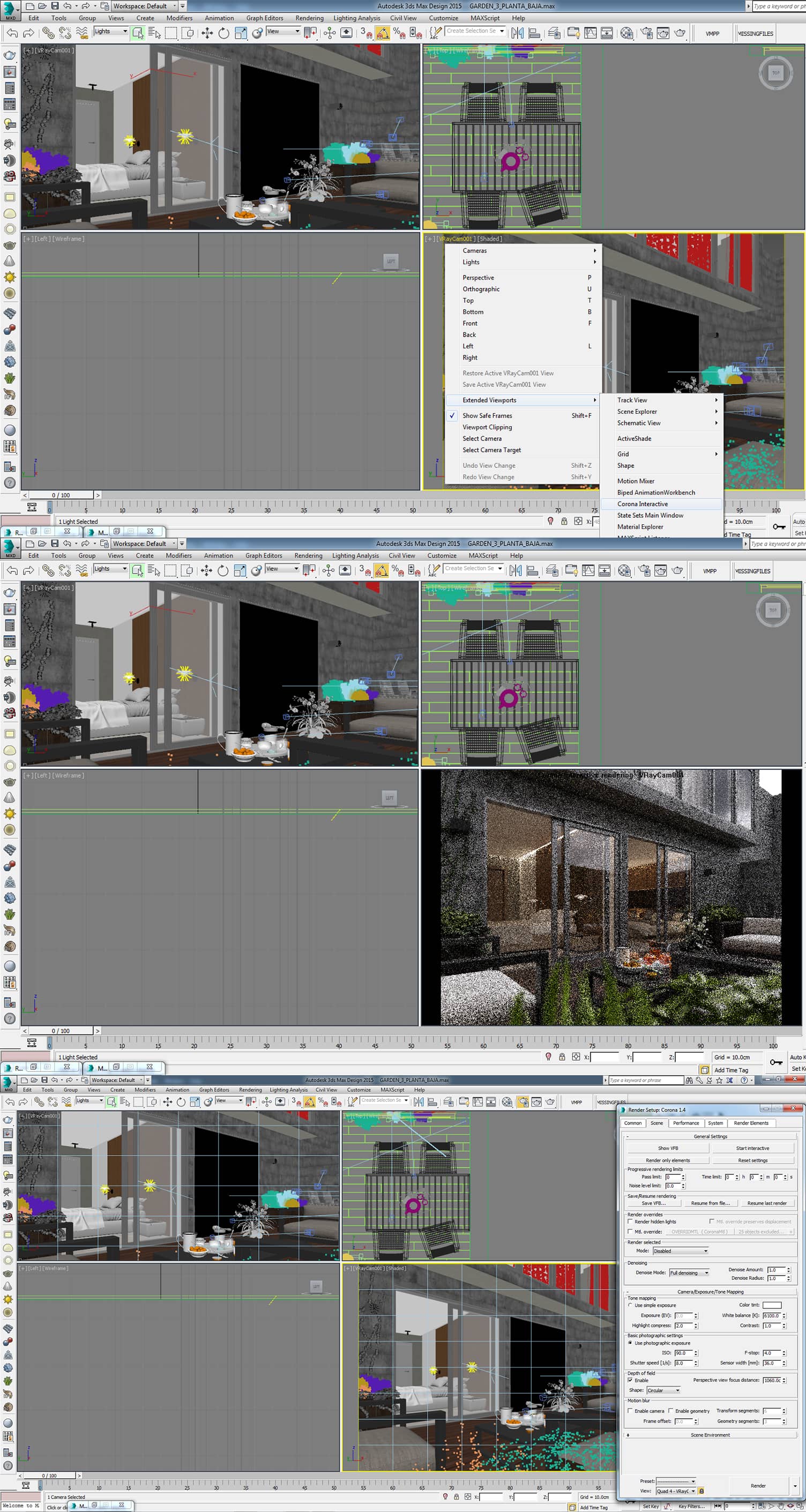Choose Corona Interactive from Extended Viewports submenu
The image size is (806, 1512).
click(661, 504)
